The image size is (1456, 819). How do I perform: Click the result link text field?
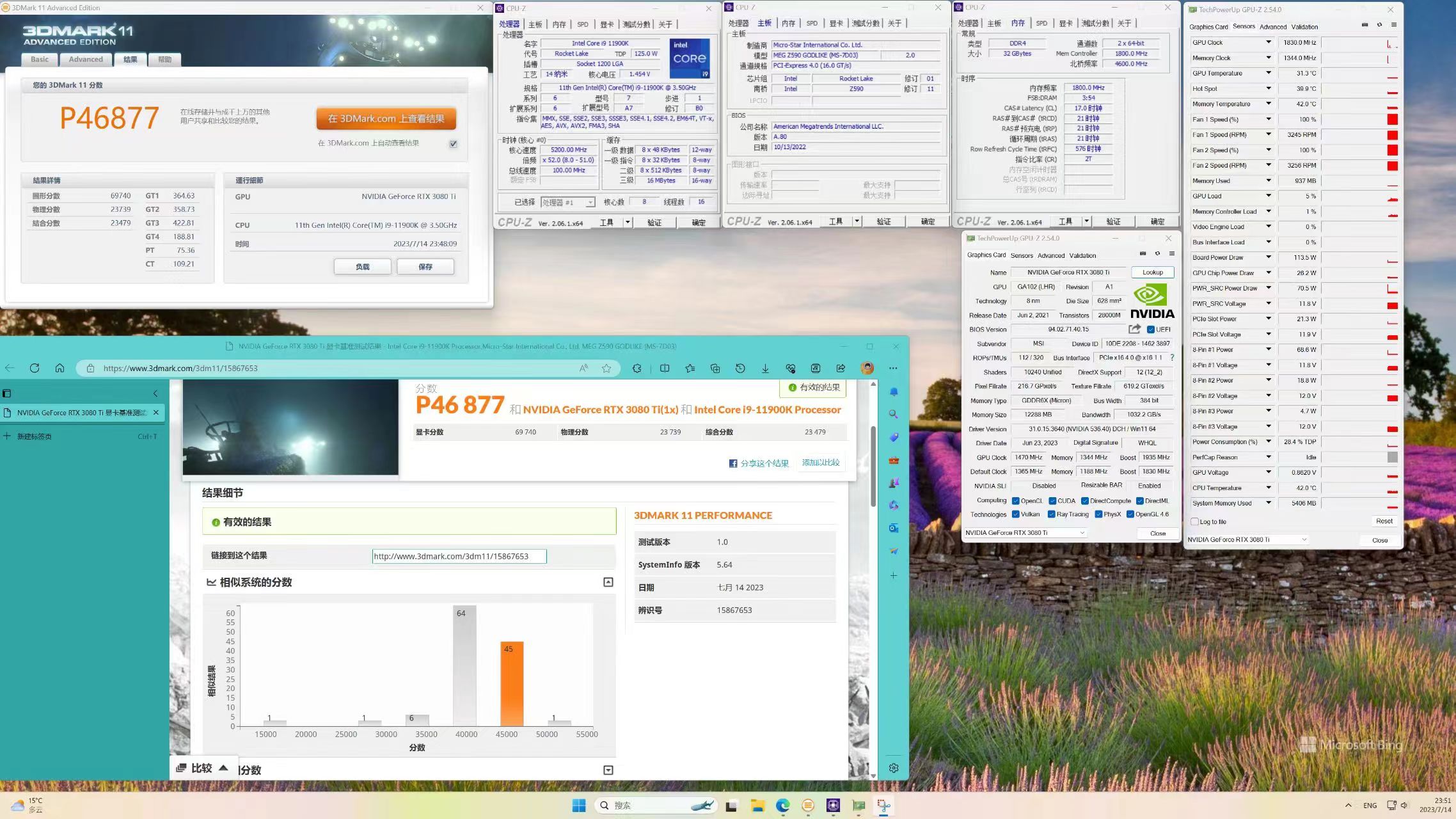(x=459, y=556)
